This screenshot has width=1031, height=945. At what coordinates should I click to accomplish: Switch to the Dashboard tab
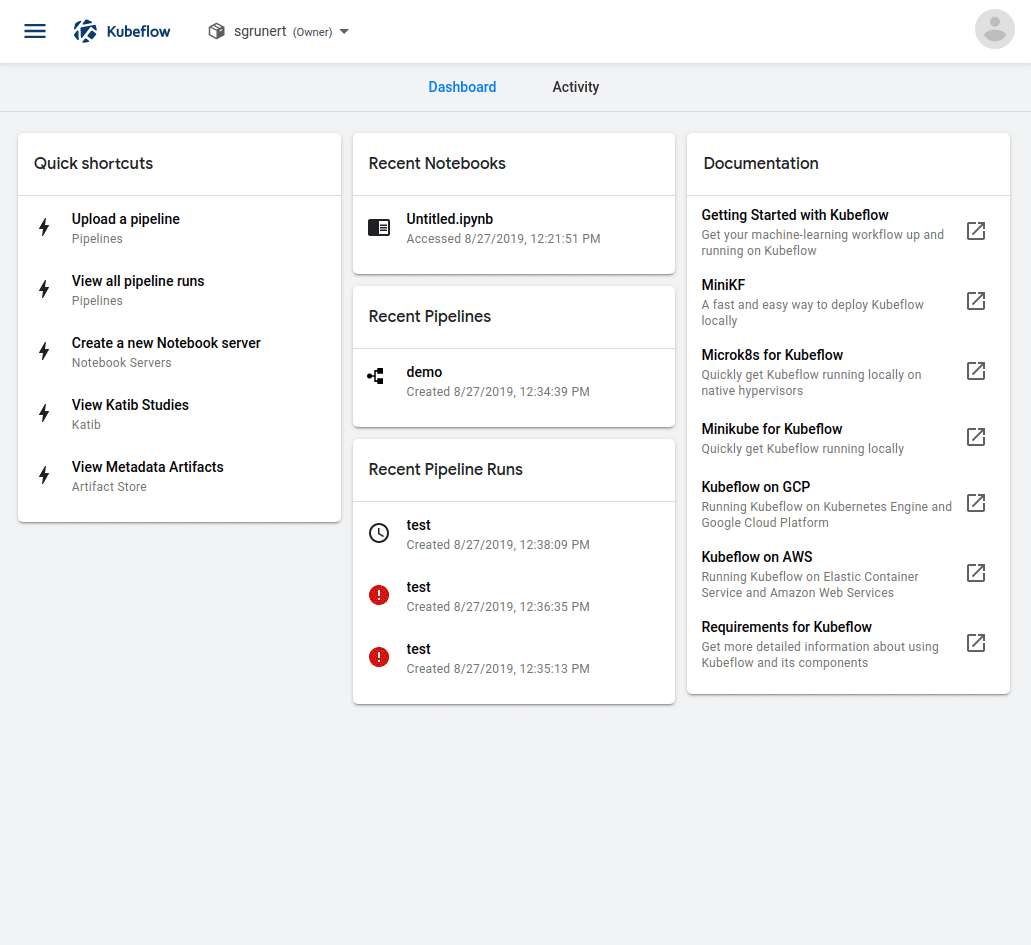[462, 87]
